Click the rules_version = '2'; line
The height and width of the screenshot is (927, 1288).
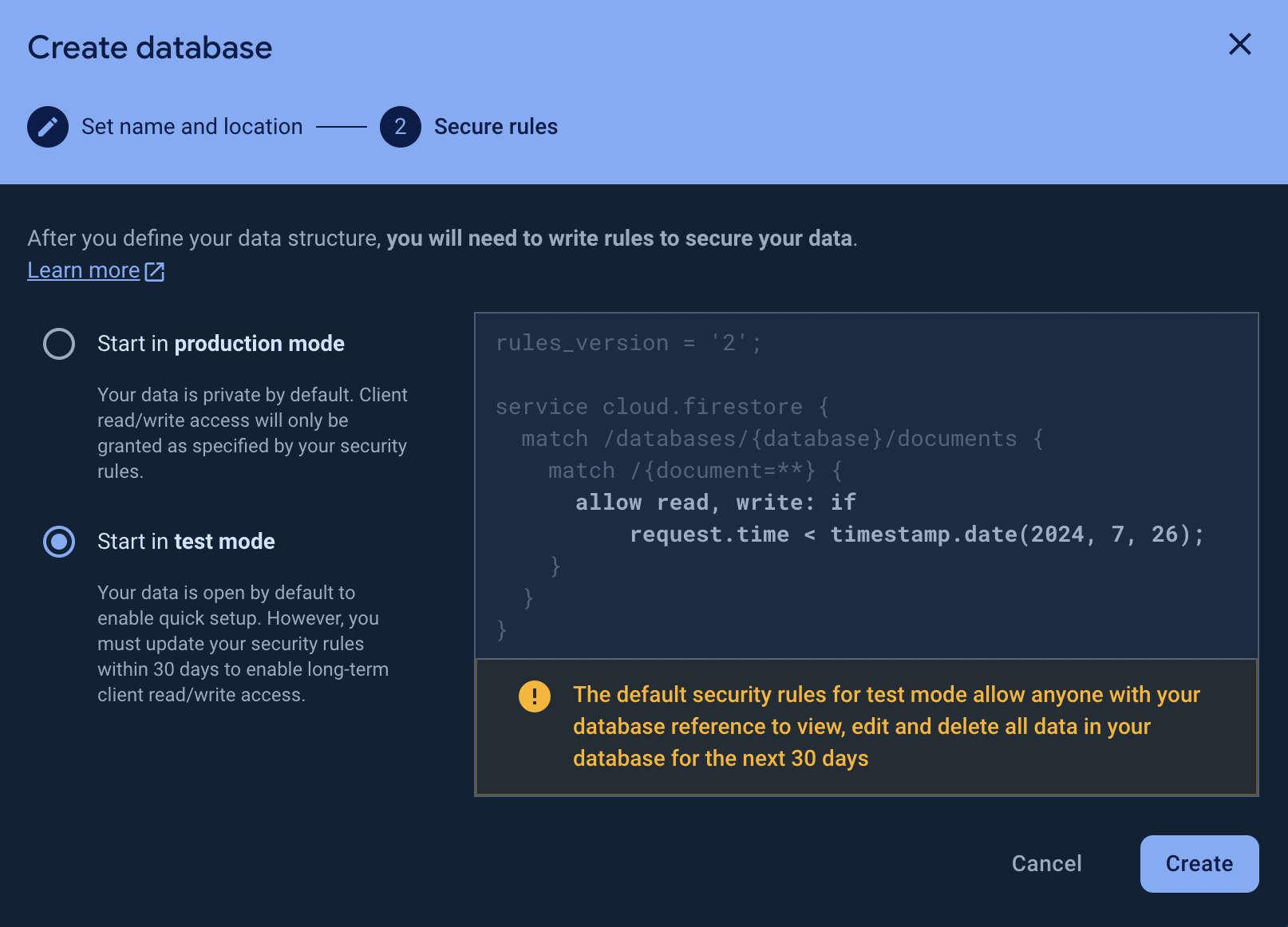point(629,343)
